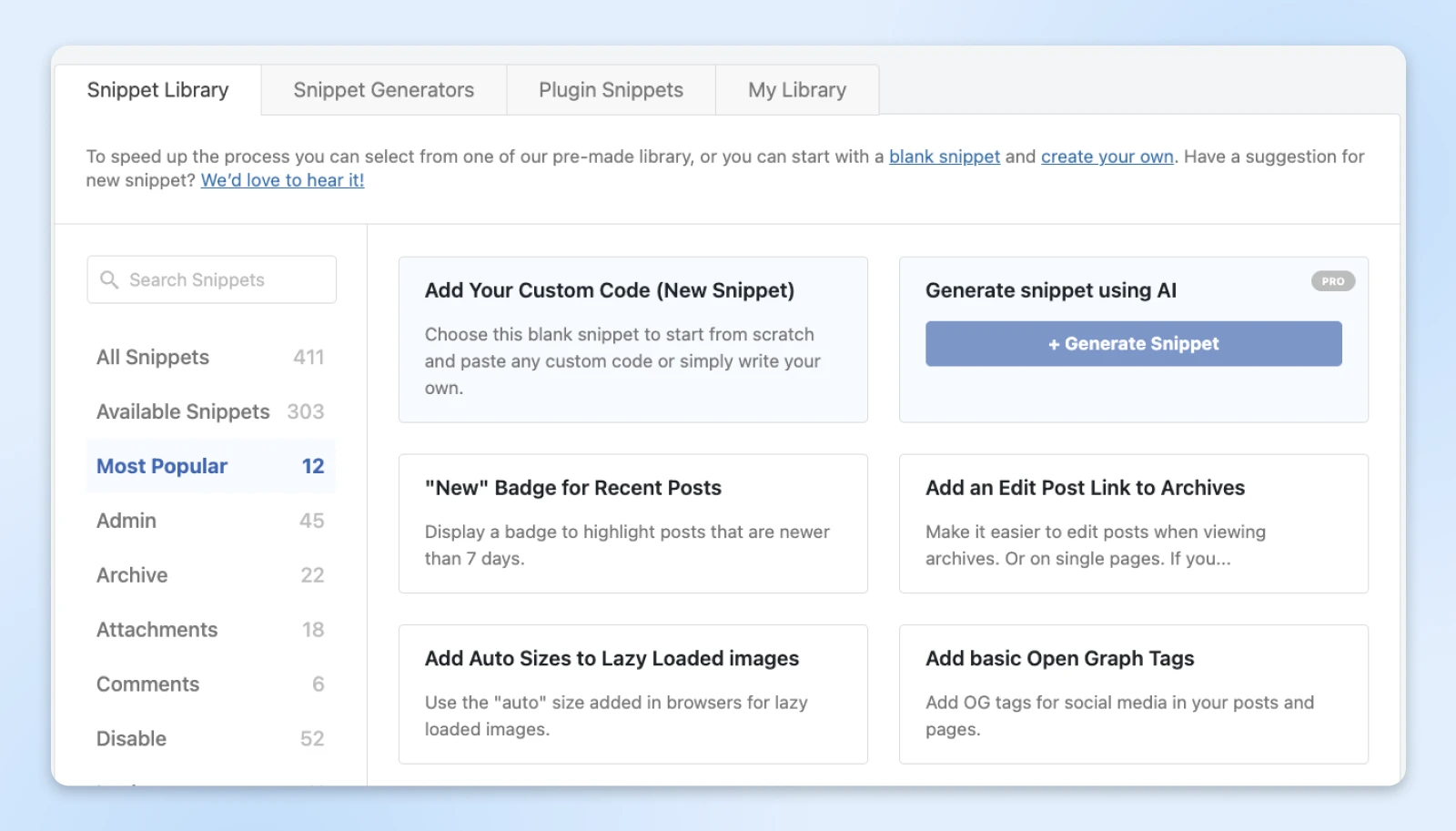Screen dimensions: 1456x831
Task: Click We'd love to hear it link
Action: point(282,180)
